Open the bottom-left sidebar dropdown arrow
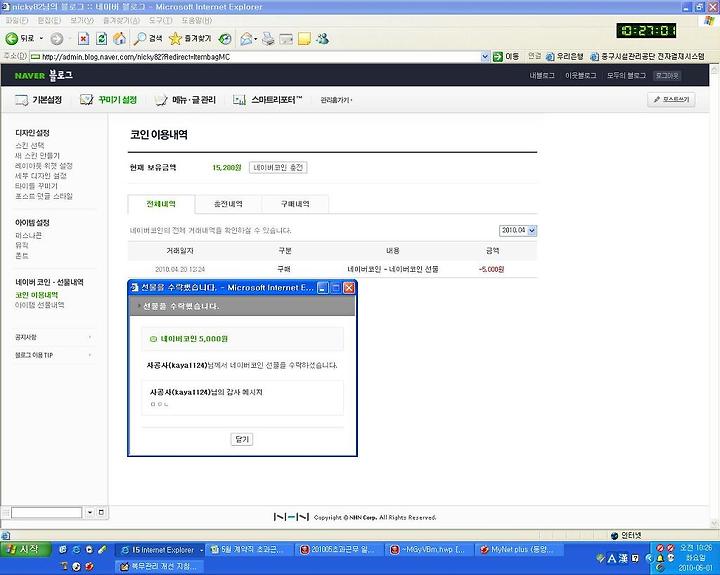Viewport: 720px width, 575px height. 90,512
